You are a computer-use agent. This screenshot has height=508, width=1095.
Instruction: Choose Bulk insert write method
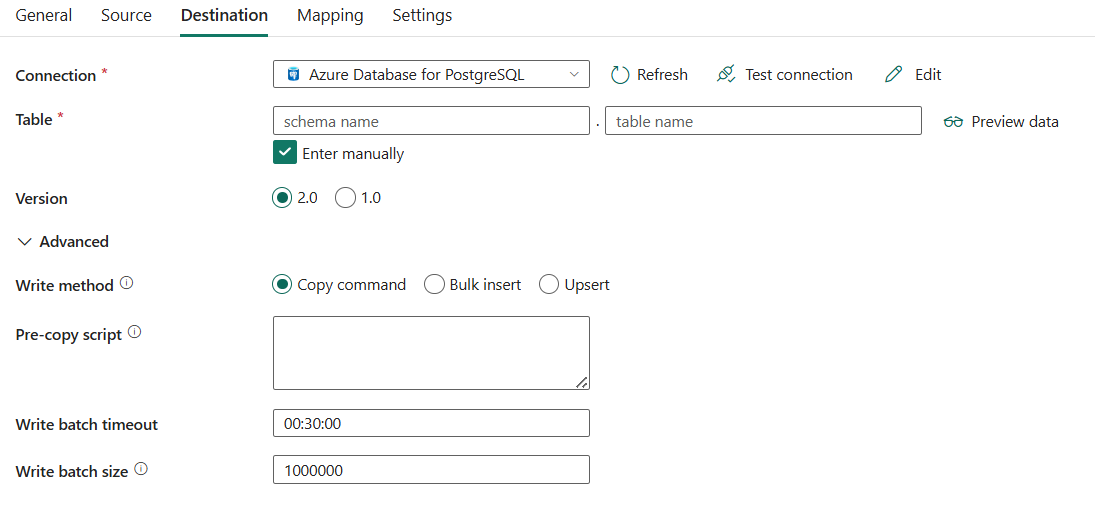point(434,284)
